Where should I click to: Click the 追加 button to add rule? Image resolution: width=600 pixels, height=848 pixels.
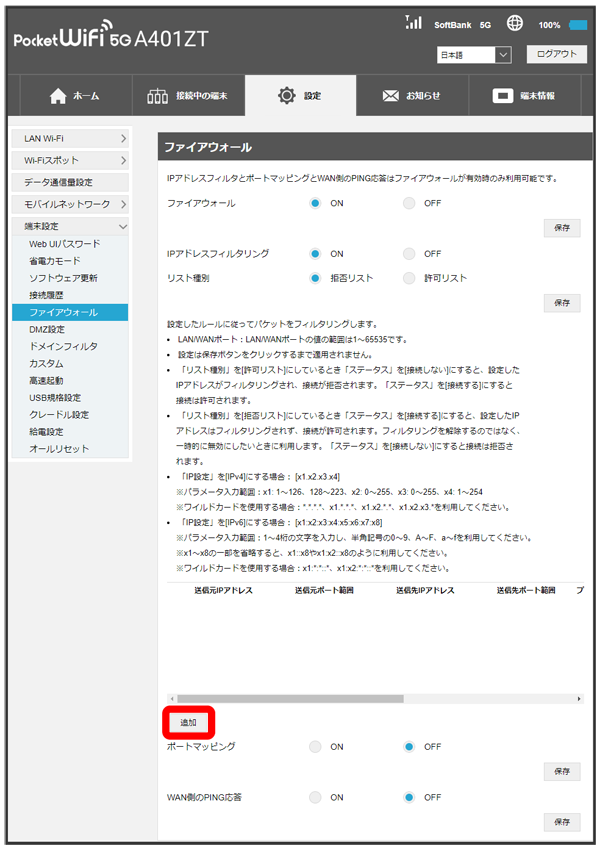click(188, 721)
